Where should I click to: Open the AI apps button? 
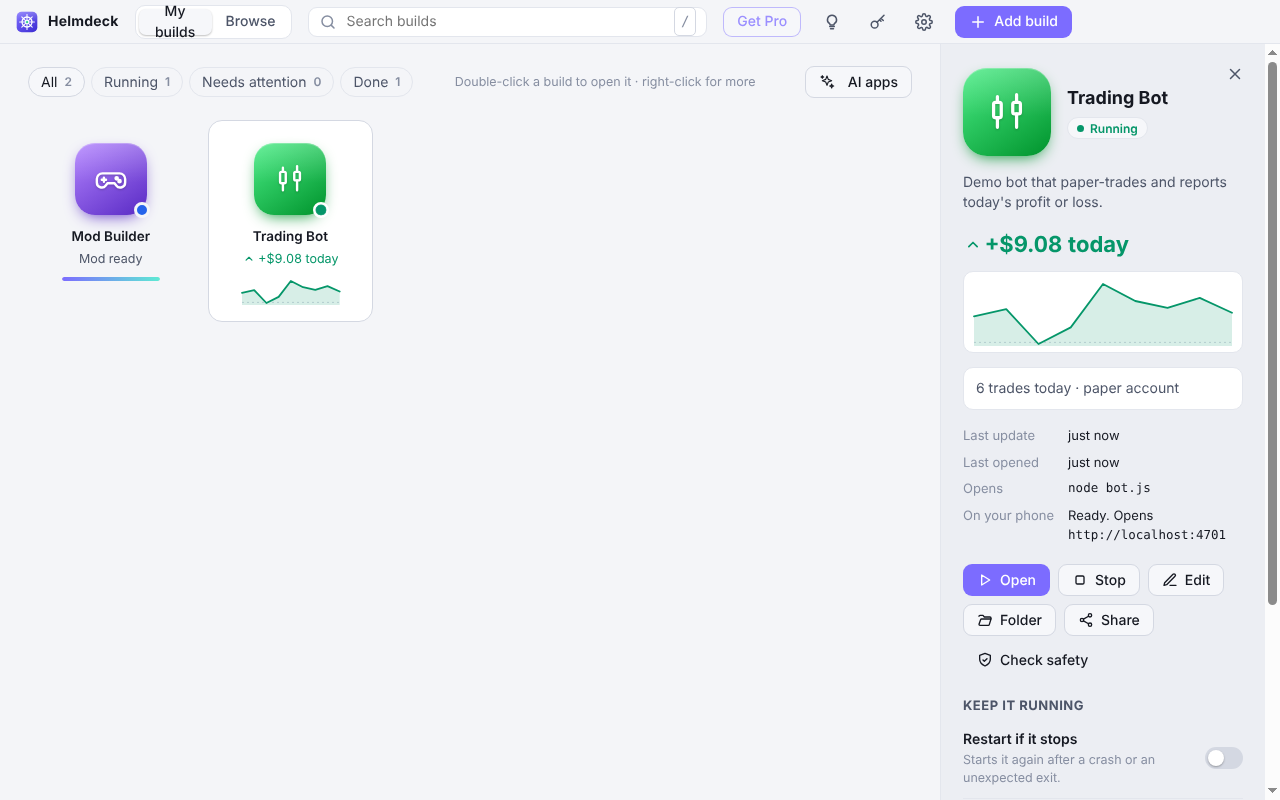coord(858,82)
